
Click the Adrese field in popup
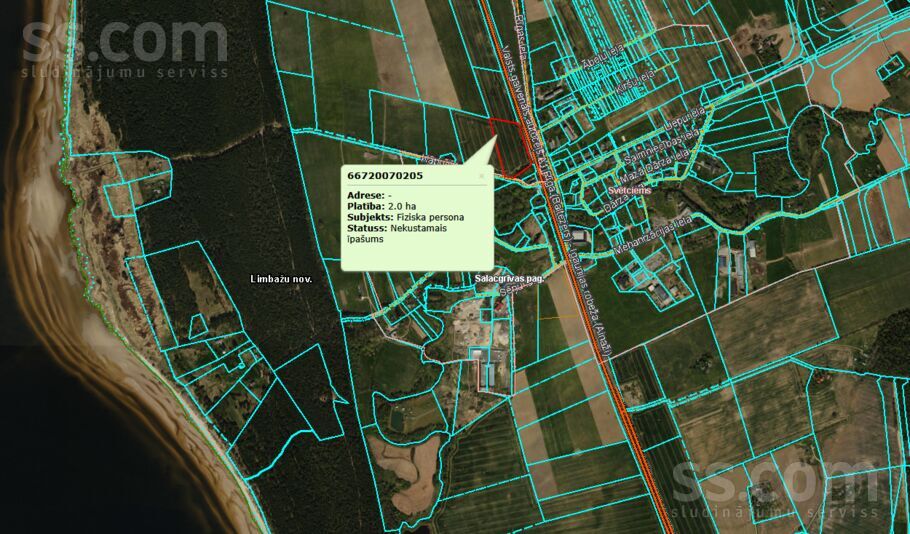point(368,193)
